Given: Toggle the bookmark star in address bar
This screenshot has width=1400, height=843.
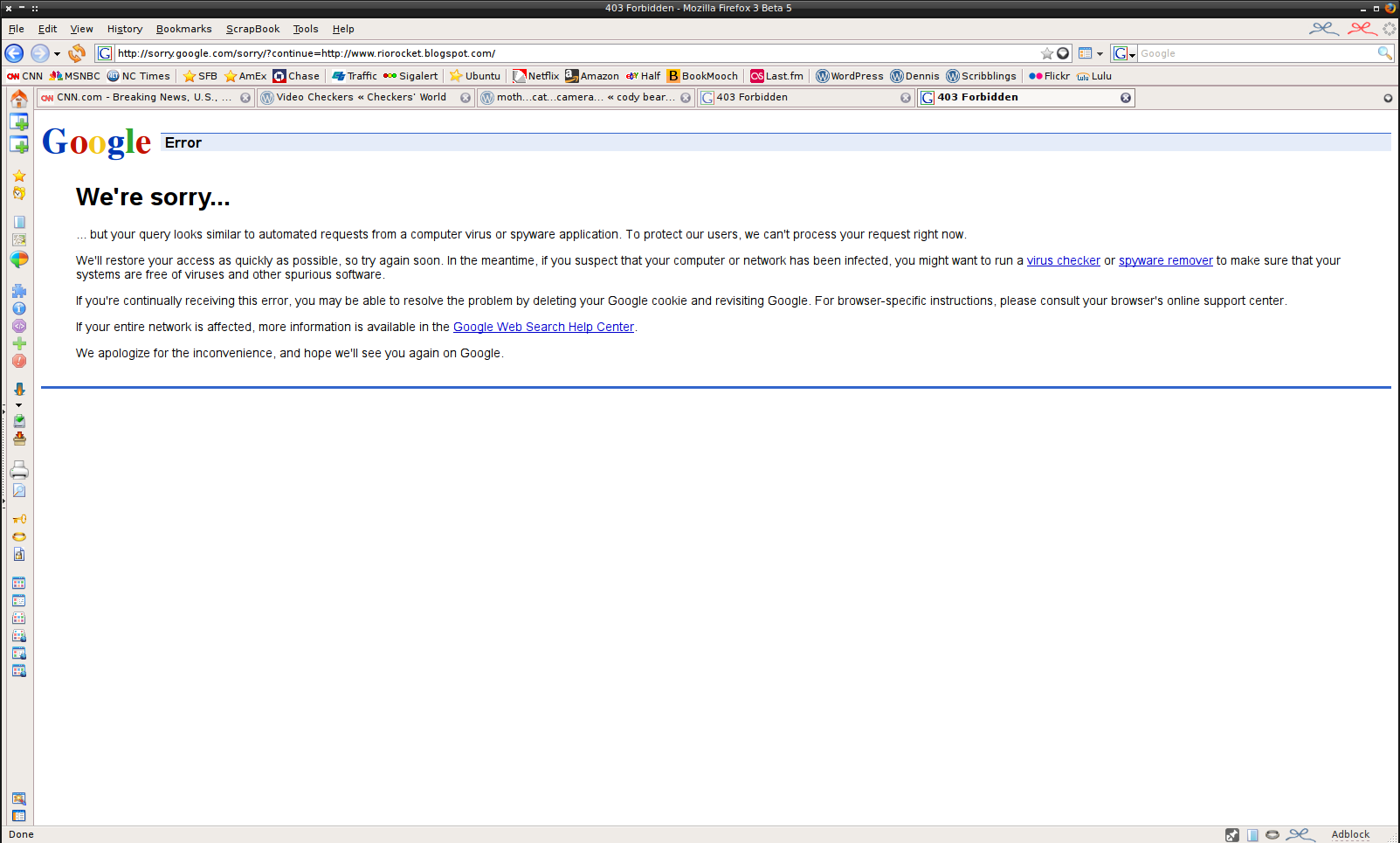Looking at the screenshot, I should coord(1046,53).
